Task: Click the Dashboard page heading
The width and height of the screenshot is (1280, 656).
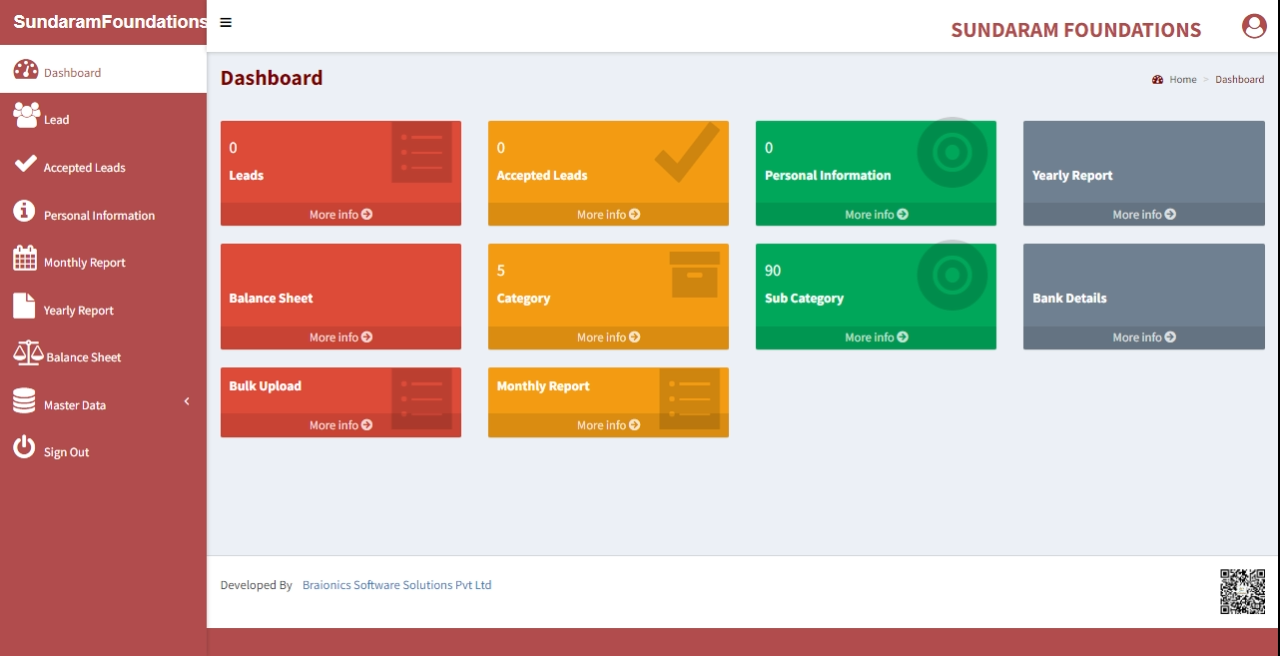Action: [272, 78]
